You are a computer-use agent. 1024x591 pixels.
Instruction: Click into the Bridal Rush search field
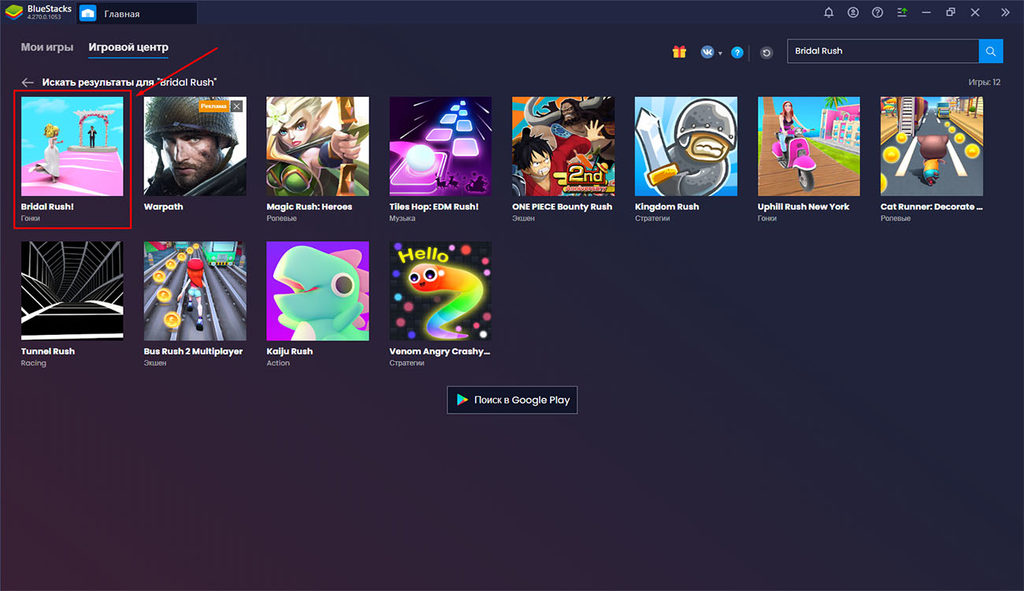click(x=883, y=51)
